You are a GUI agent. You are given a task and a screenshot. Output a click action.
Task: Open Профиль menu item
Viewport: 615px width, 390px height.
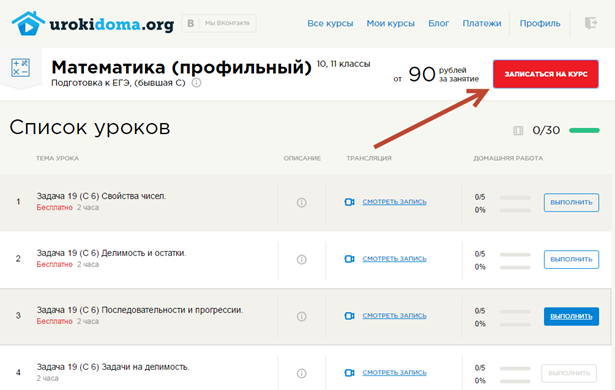click(x=540, y=24)
